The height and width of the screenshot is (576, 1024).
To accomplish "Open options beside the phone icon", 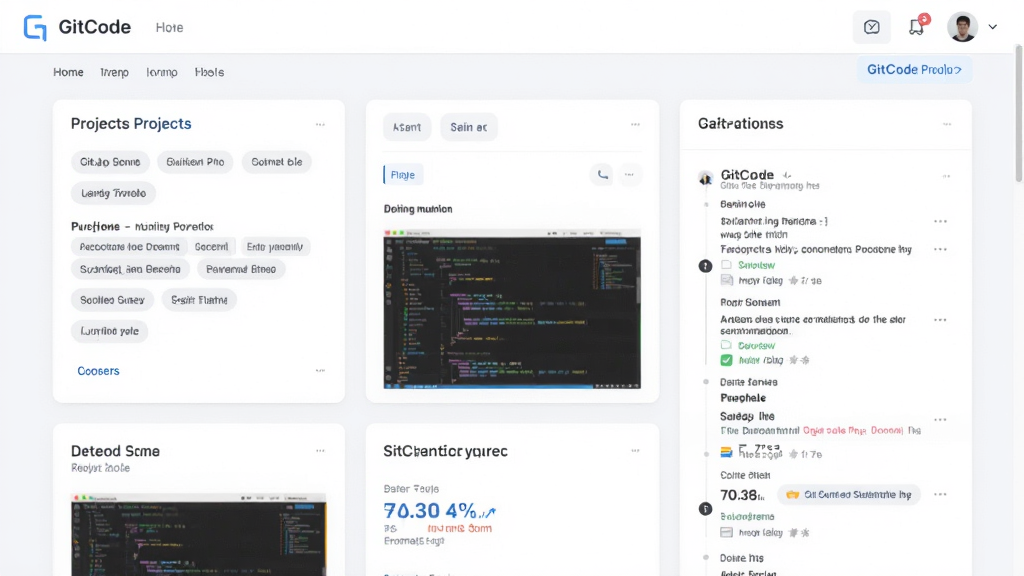I will pos(629,174).
